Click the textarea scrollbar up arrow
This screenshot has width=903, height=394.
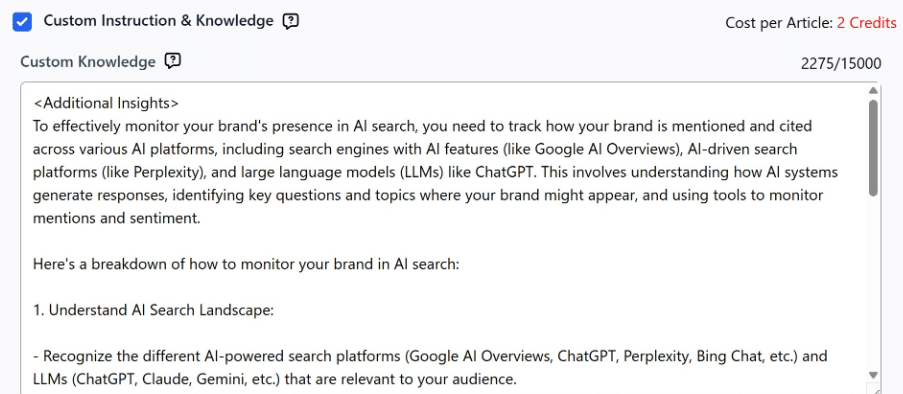click(873, 90)
